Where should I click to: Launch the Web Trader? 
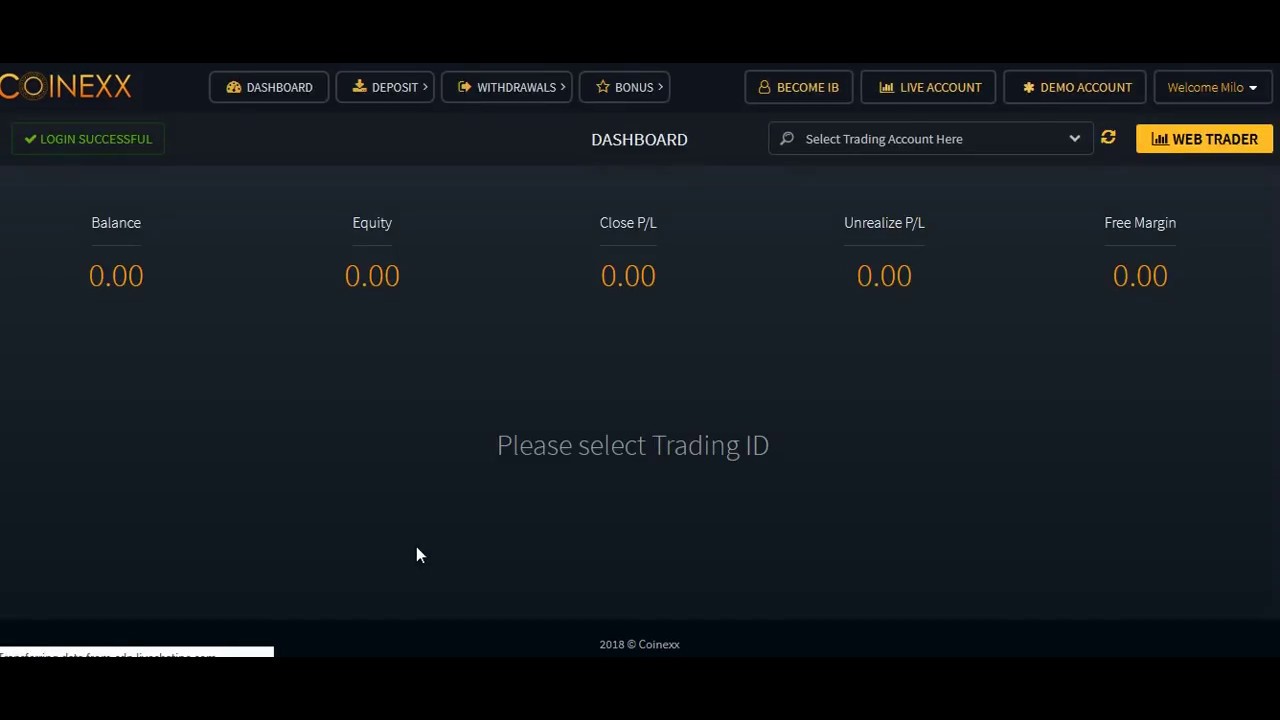(1204, 139)
